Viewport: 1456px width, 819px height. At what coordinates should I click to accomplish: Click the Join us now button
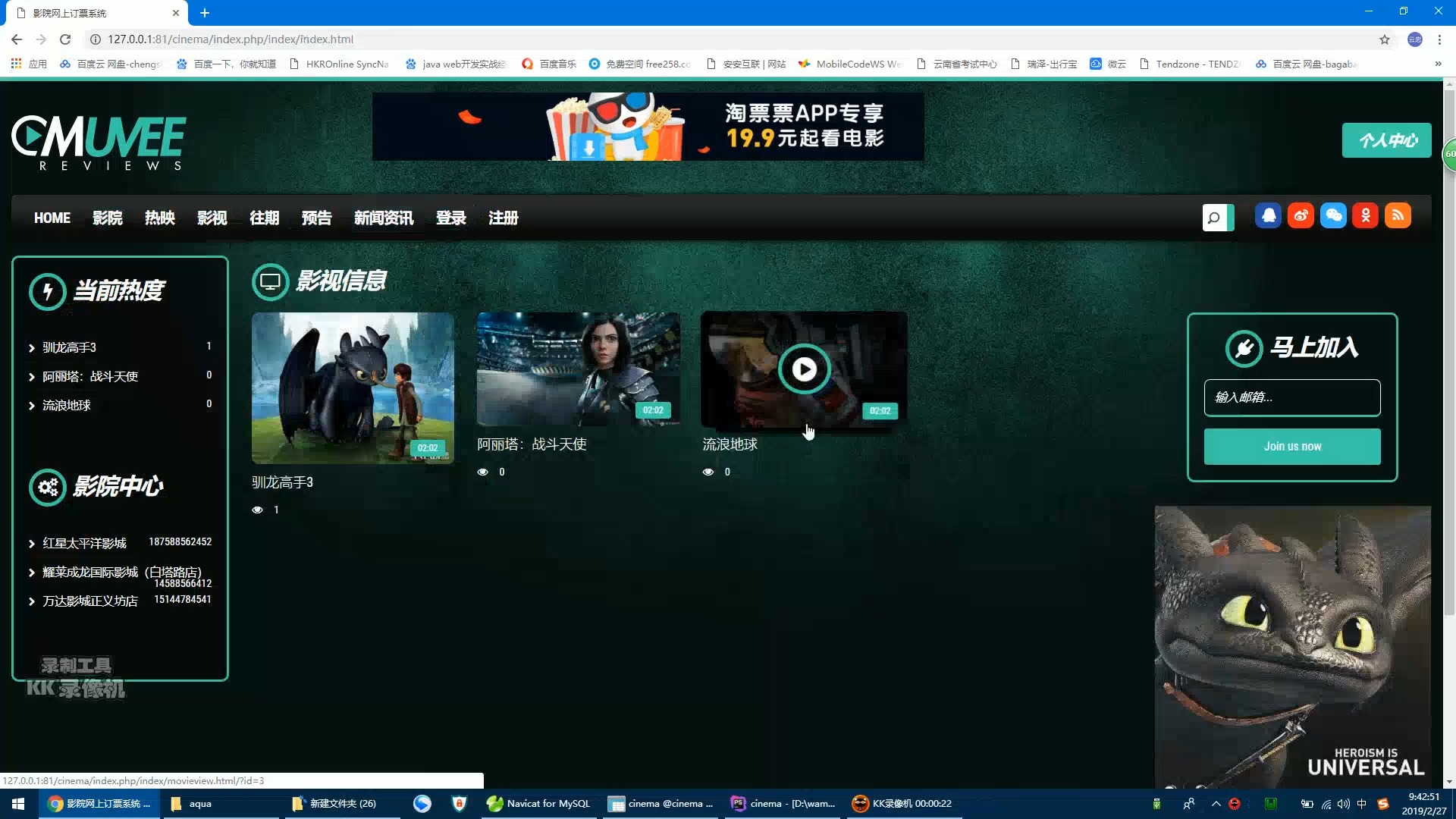pyautogui.click(x=1292, y=447)
